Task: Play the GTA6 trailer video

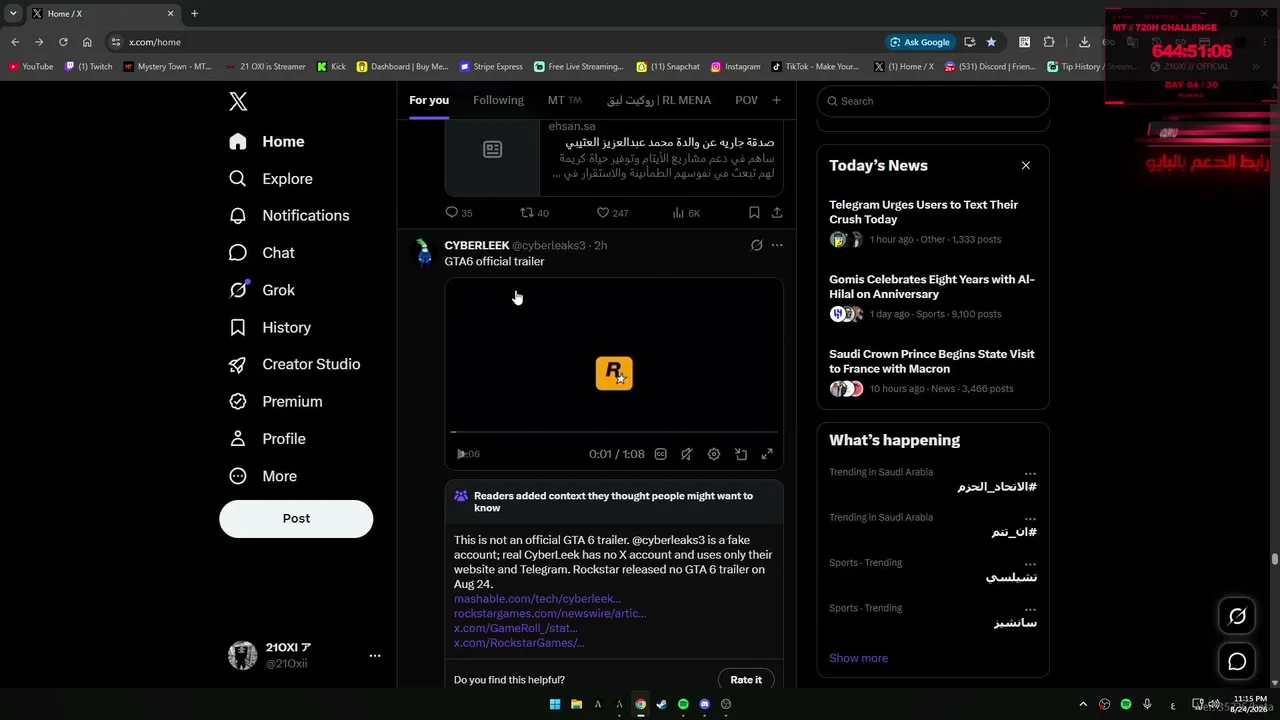Action: [x=461, y=454]
